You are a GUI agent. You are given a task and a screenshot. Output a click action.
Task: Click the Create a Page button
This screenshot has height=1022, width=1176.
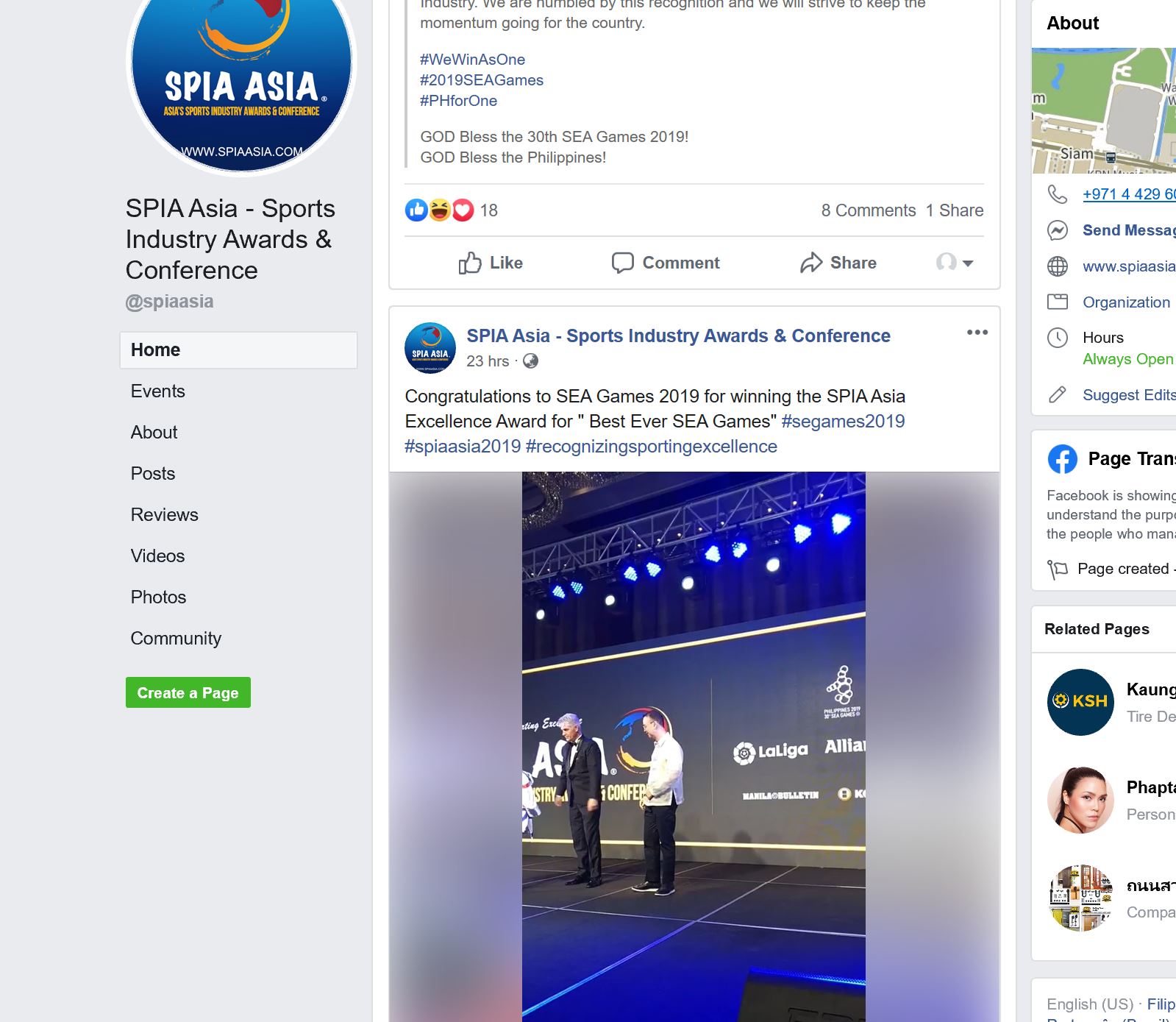coord(188,692)
